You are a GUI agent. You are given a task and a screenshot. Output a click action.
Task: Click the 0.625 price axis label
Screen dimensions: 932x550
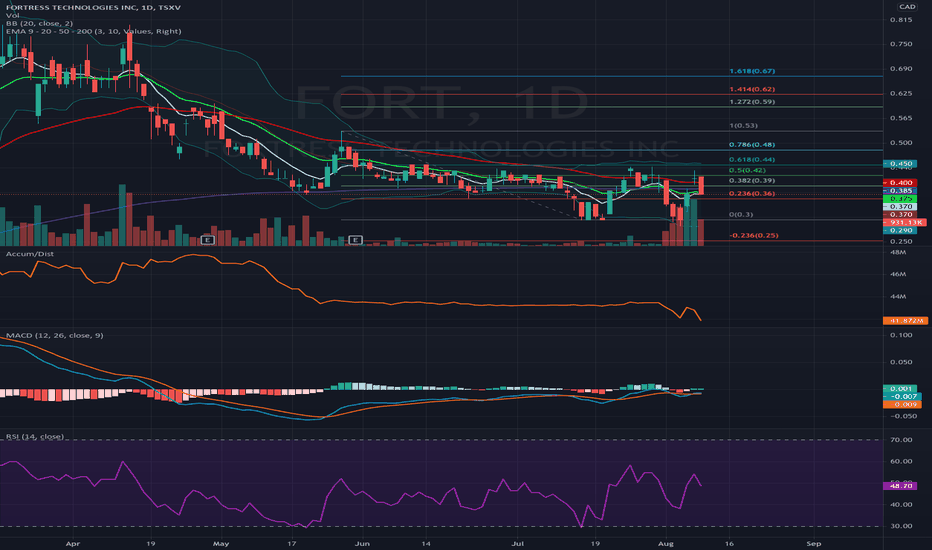click(901, 93)
